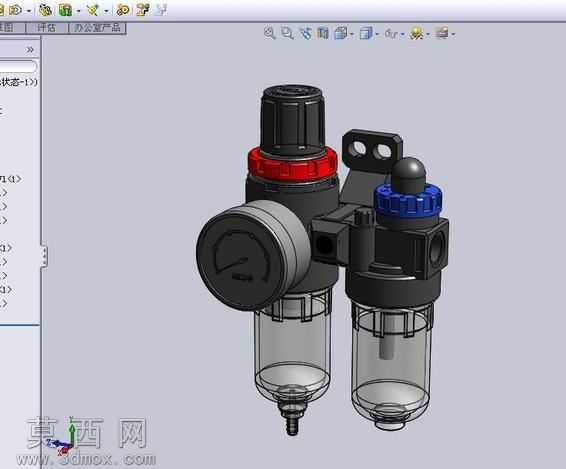Click the Apply Scene landscape icon
This screenshot has width=566, height=469.
442,33
